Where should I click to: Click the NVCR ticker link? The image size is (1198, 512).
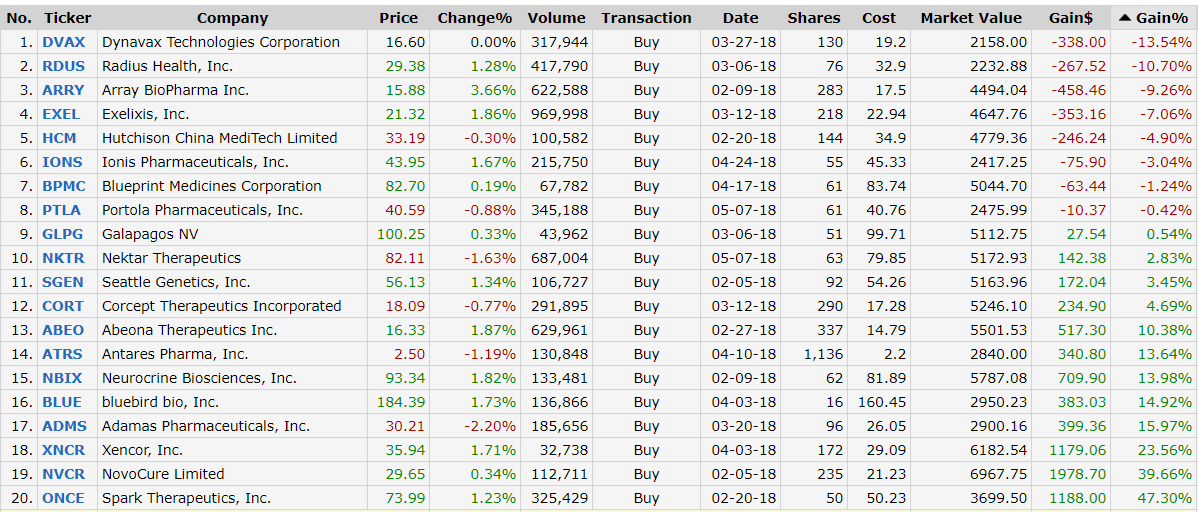pos(63,474)
